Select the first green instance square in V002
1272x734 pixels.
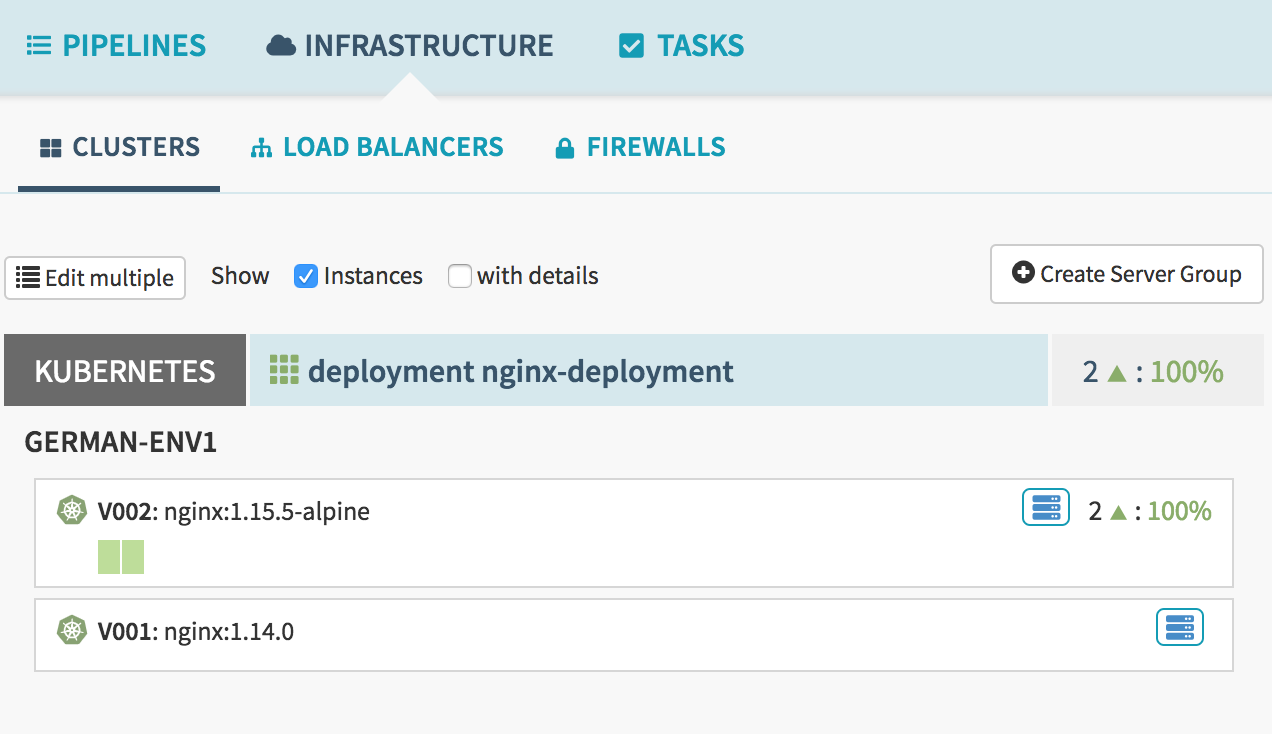(109, 557)
